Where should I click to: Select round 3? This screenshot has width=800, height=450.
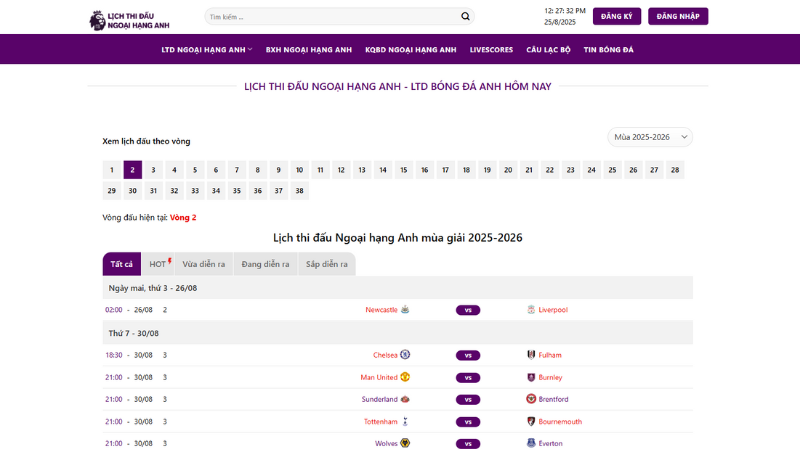click(x=153, y=170)
